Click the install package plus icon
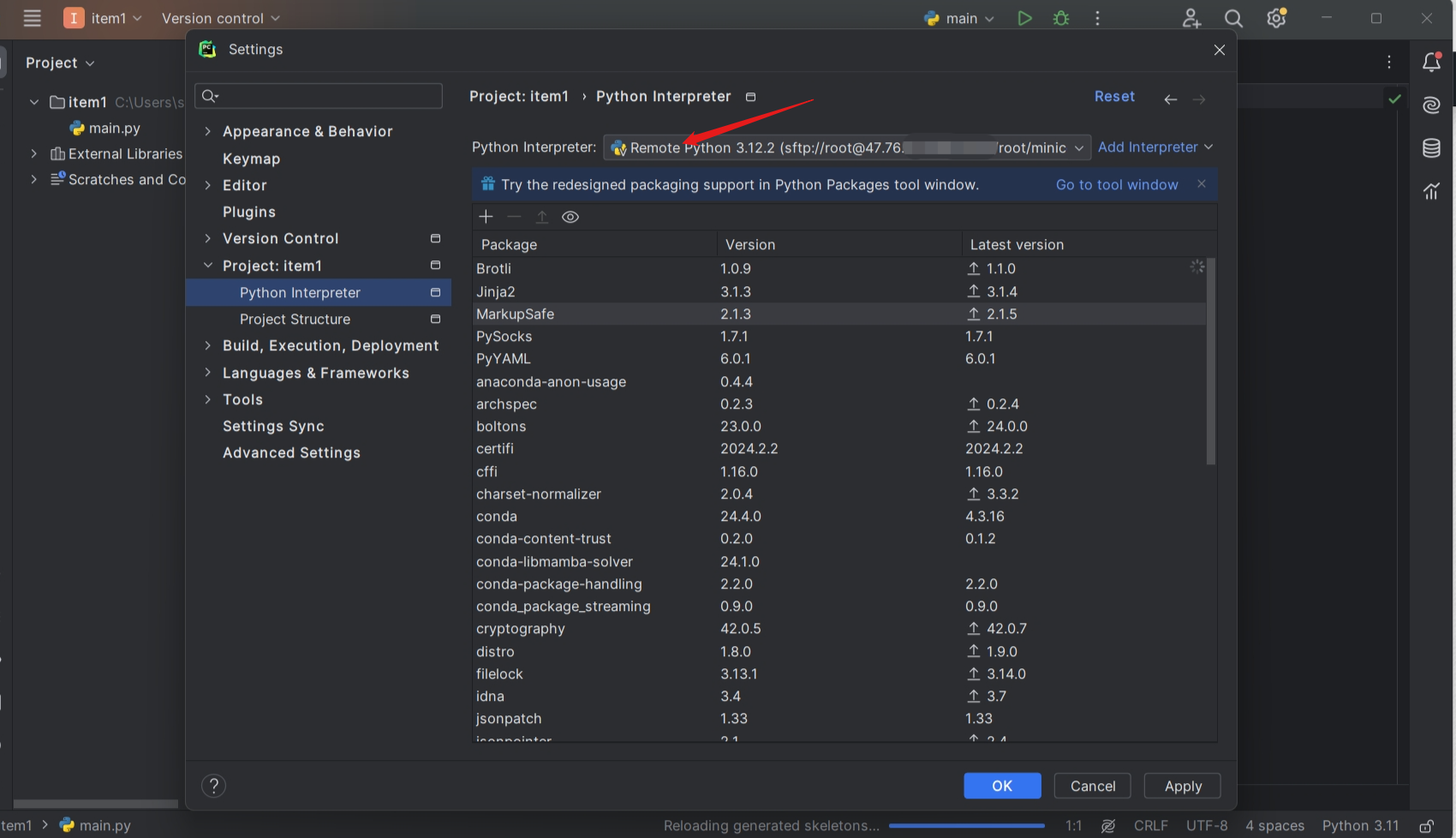Screen dimensions: 1456x838 pyautogui.click(x=486, y=217)
